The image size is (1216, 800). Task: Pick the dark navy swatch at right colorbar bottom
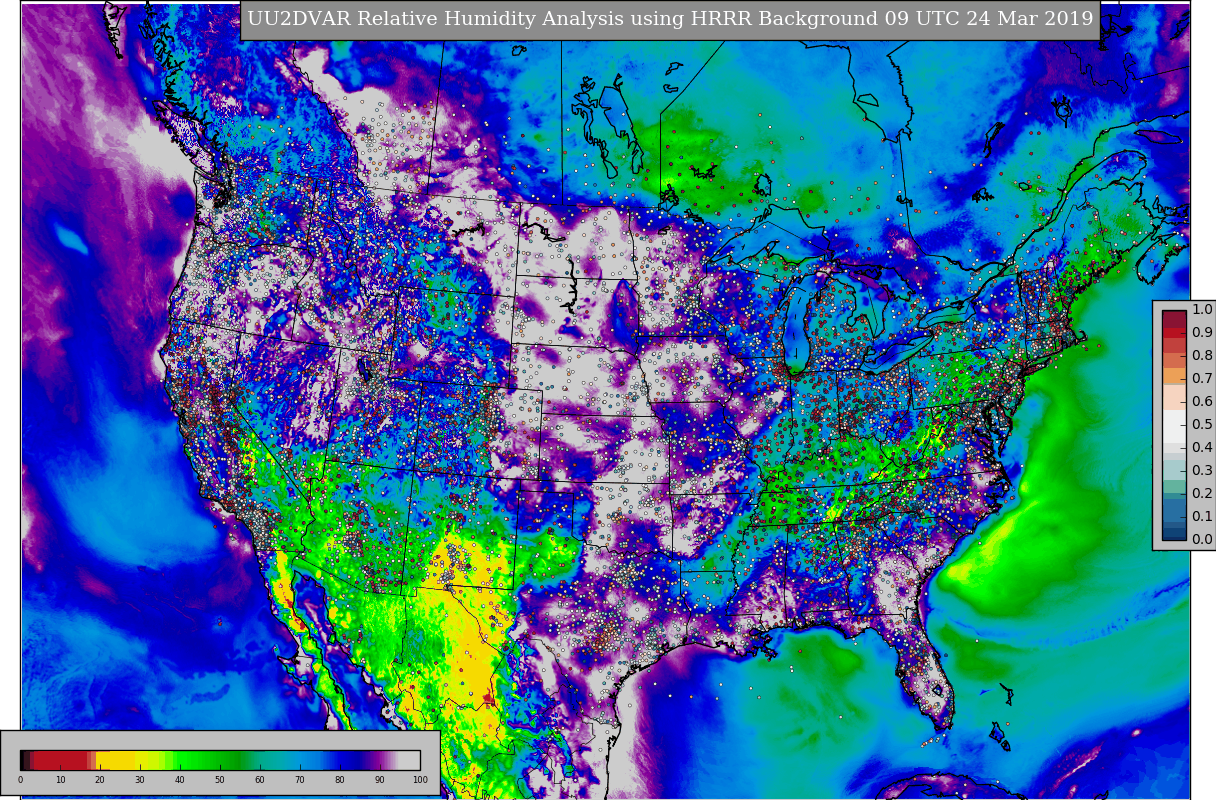1174,534
